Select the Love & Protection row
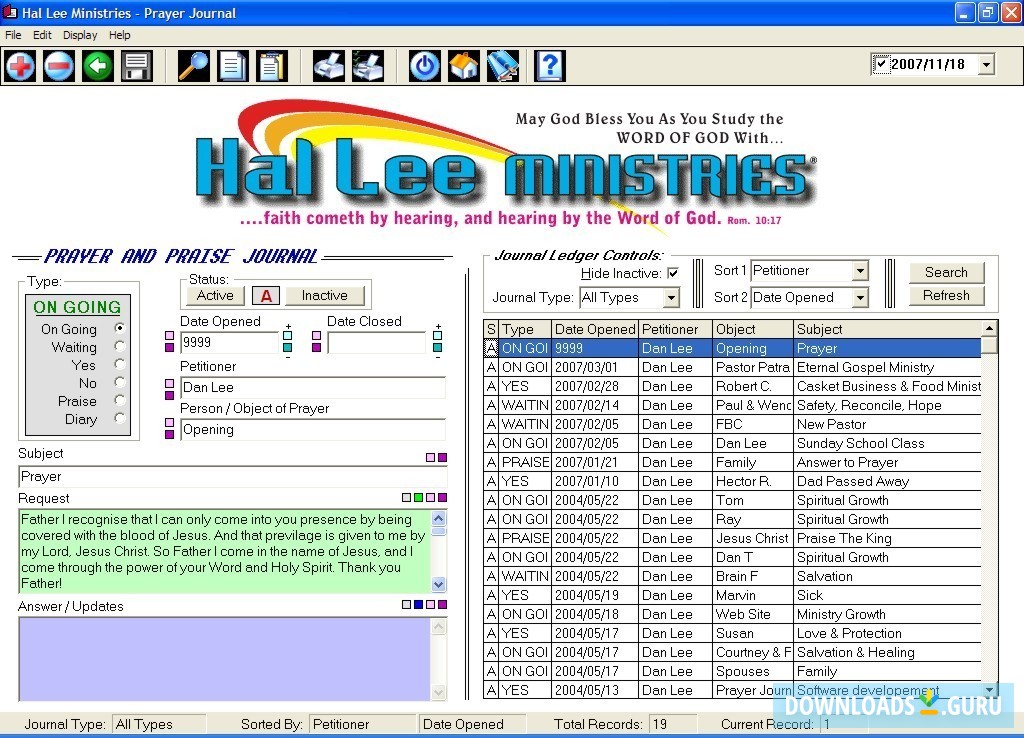This screenshot has width=1024, height=738. 732,633
